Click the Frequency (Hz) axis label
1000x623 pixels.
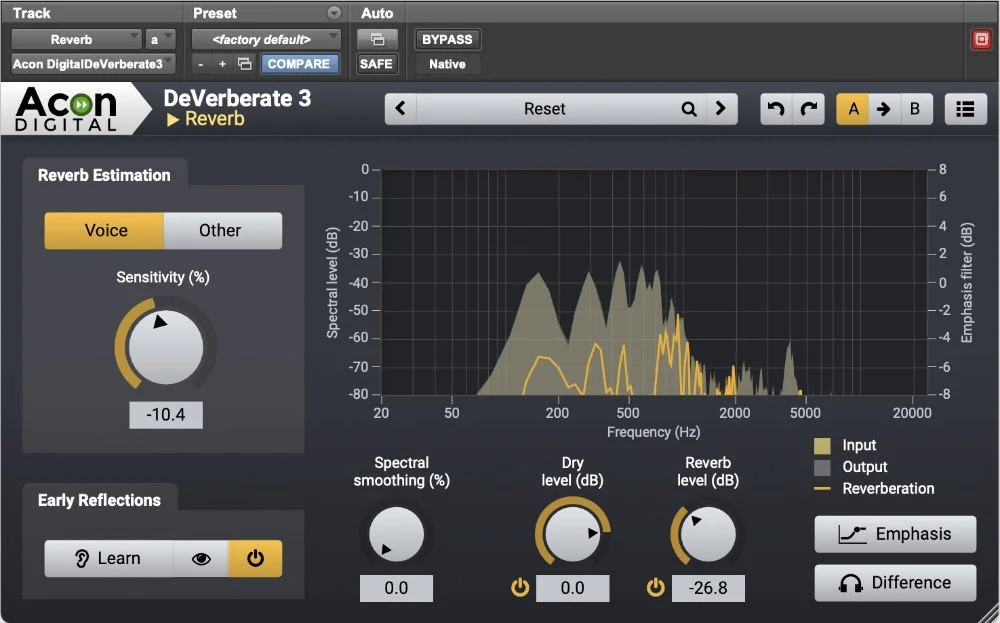click(x=653, y=432)
